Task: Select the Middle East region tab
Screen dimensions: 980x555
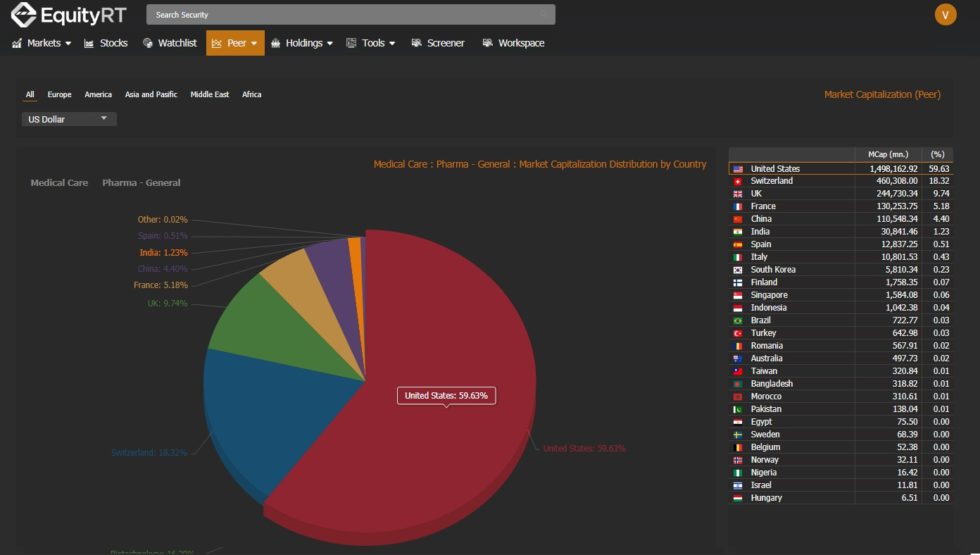Action: coord(209,94)
